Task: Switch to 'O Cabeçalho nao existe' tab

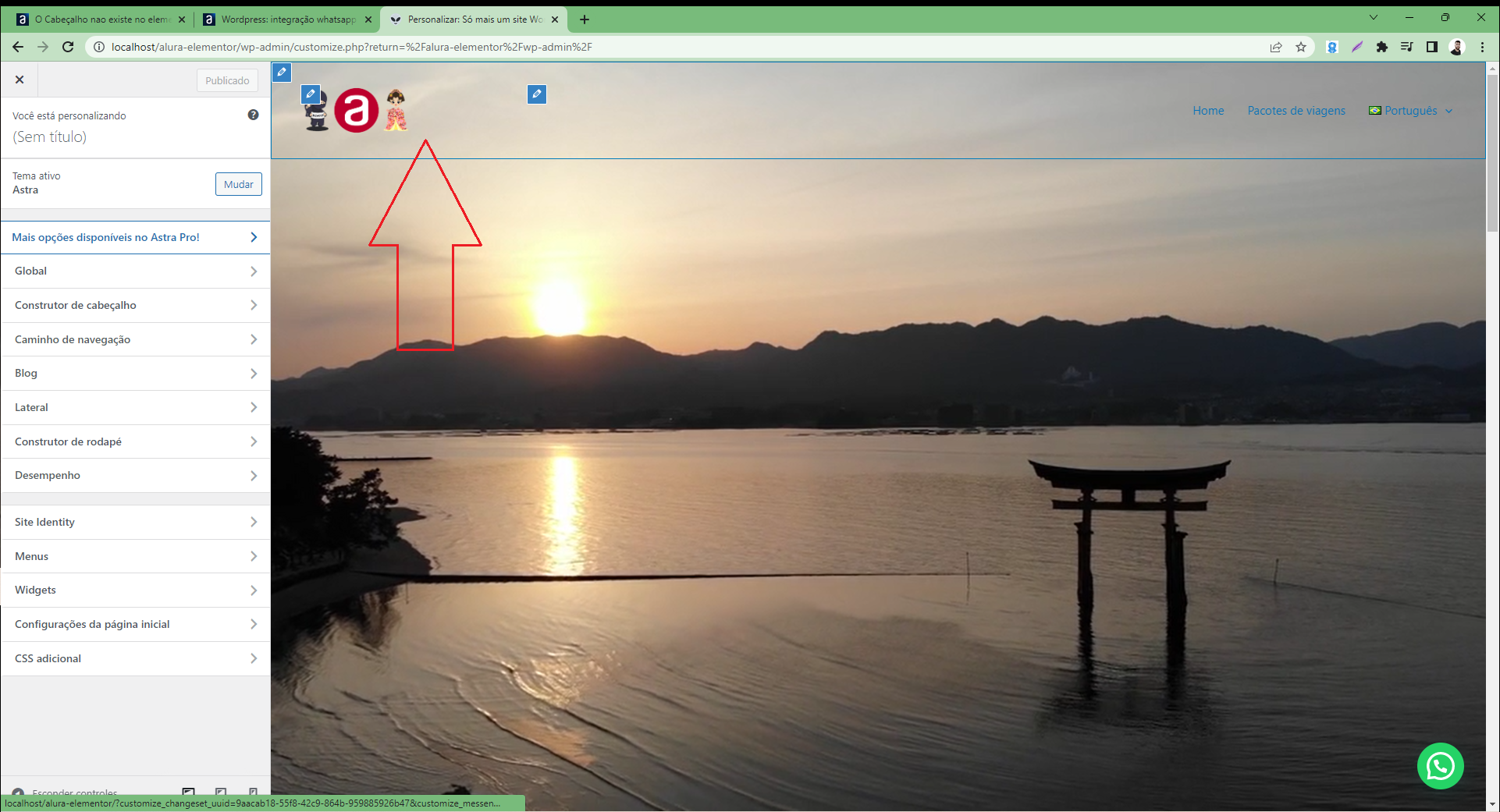Action: 100,20
